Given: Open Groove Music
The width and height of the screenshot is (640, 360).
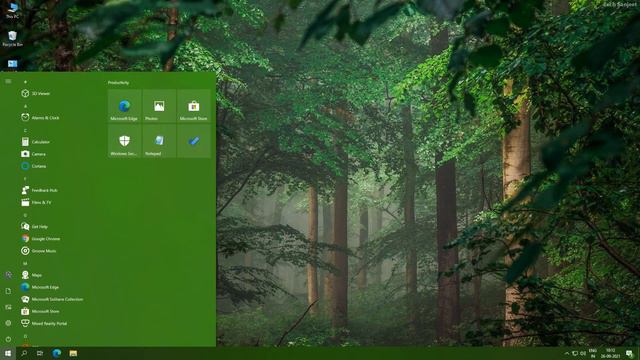Looking at the screenshot, I should 59,251.
